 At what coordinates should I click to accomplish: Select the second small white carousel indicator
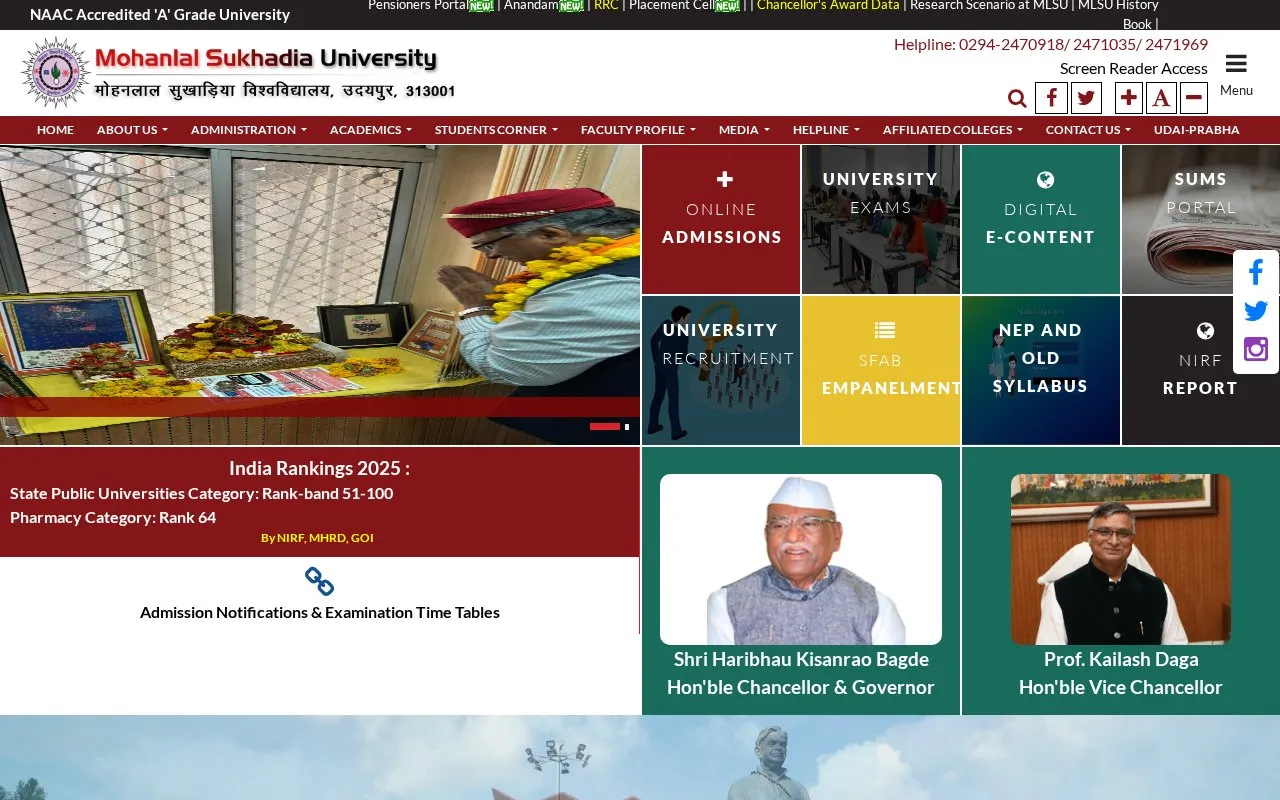click(627, 426)
